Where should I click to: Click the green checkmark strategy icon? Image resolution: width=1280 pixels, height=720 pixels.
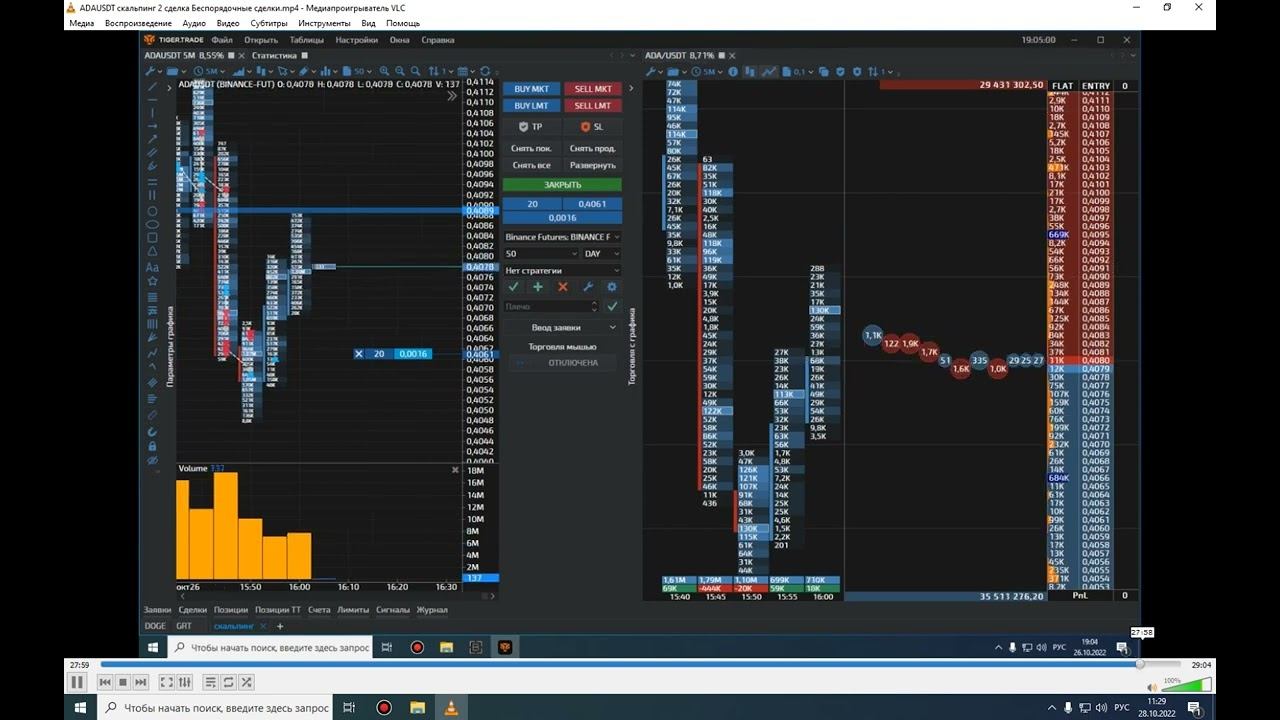[513, 287]
